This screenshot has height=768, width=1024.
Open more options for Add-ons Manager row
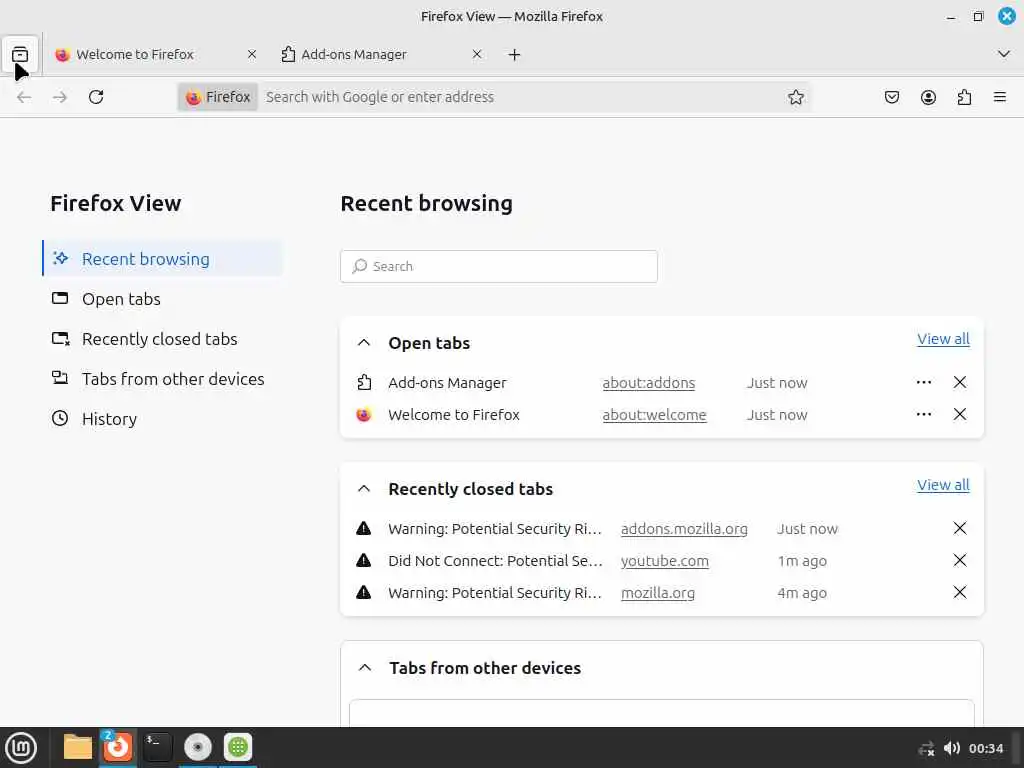(923, 382)
